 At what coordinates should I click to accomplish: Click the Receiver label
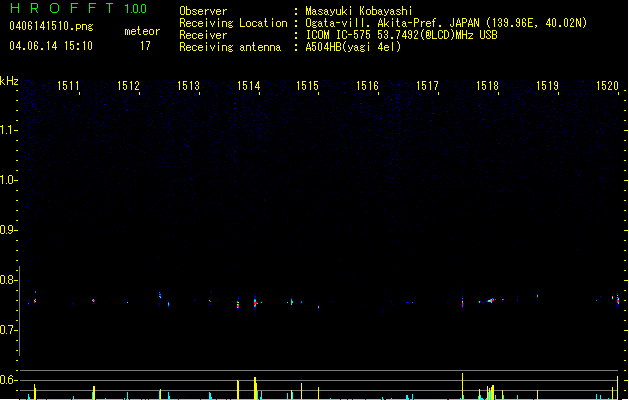(203, 35)
